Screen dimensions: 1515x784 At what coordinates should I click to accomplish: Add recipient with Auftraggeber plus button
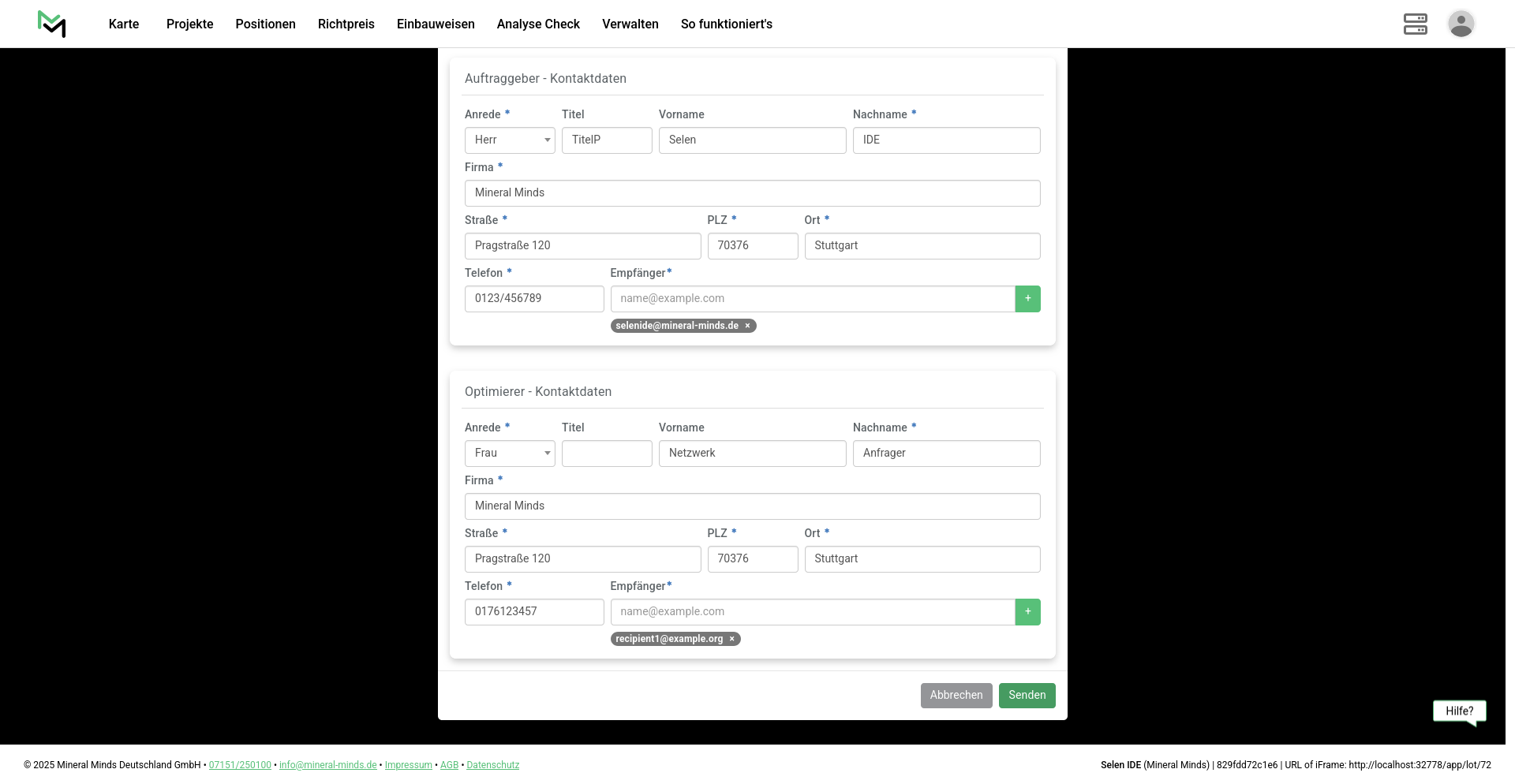click(1027, 299)
